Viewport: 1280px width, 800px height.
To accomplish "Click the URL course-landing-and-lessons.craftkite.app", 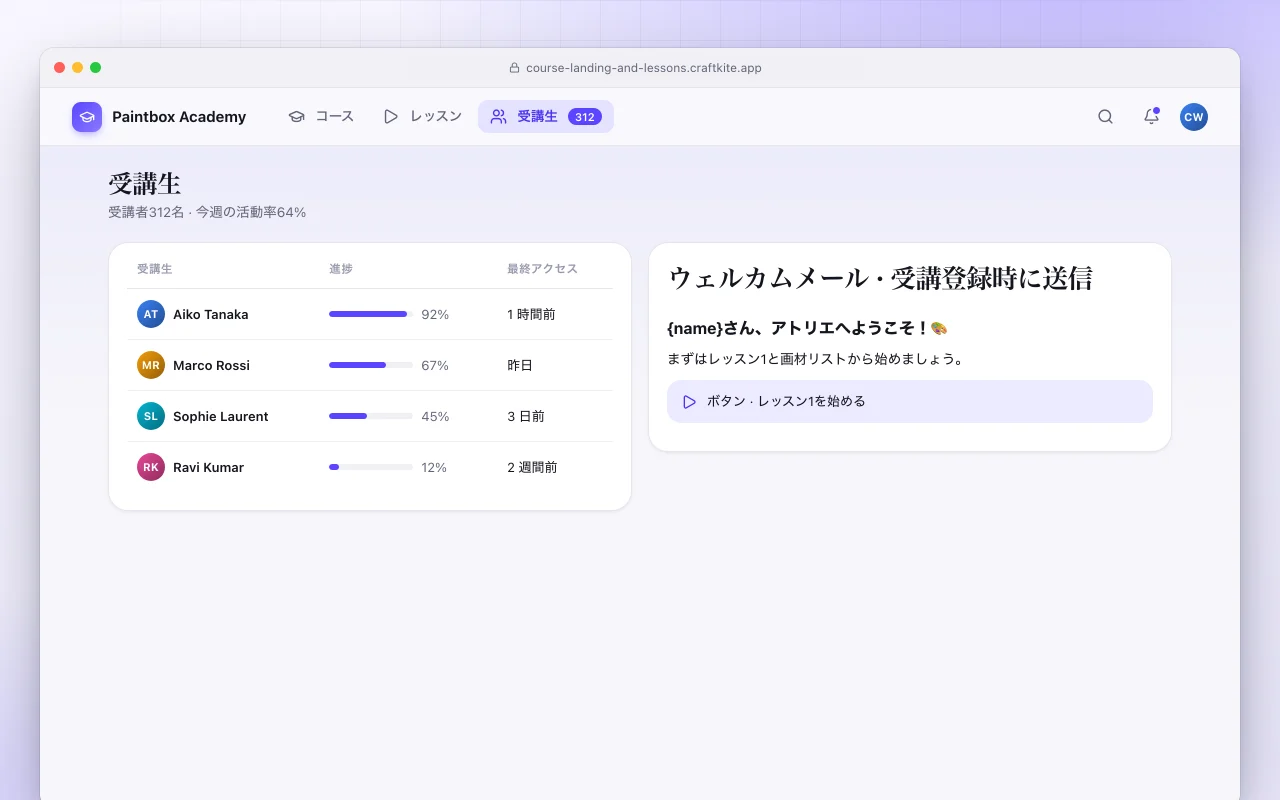I will 644,68.
